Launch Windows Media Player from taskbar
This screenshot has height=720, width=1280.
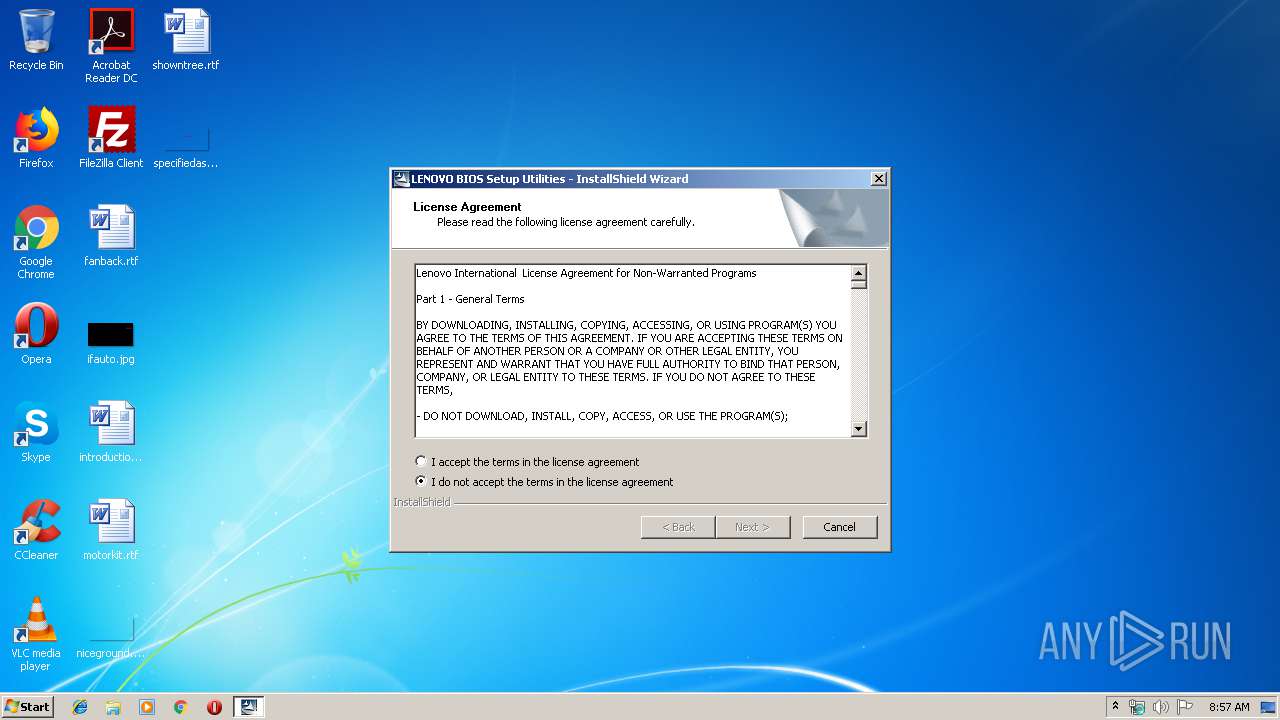pyautogui.click(x=147, y=707)
